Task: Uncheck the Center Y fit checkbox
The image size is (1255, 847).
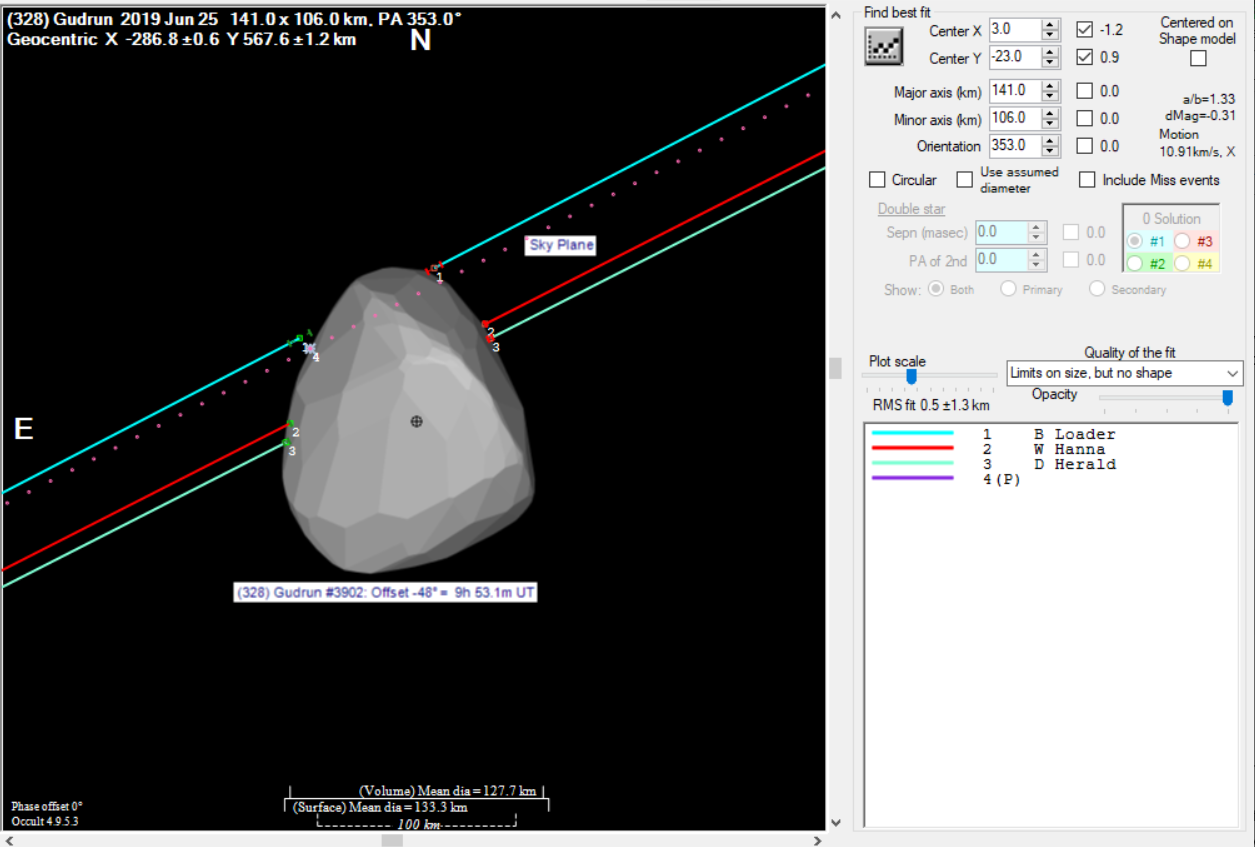Action: click(1084, 58)
